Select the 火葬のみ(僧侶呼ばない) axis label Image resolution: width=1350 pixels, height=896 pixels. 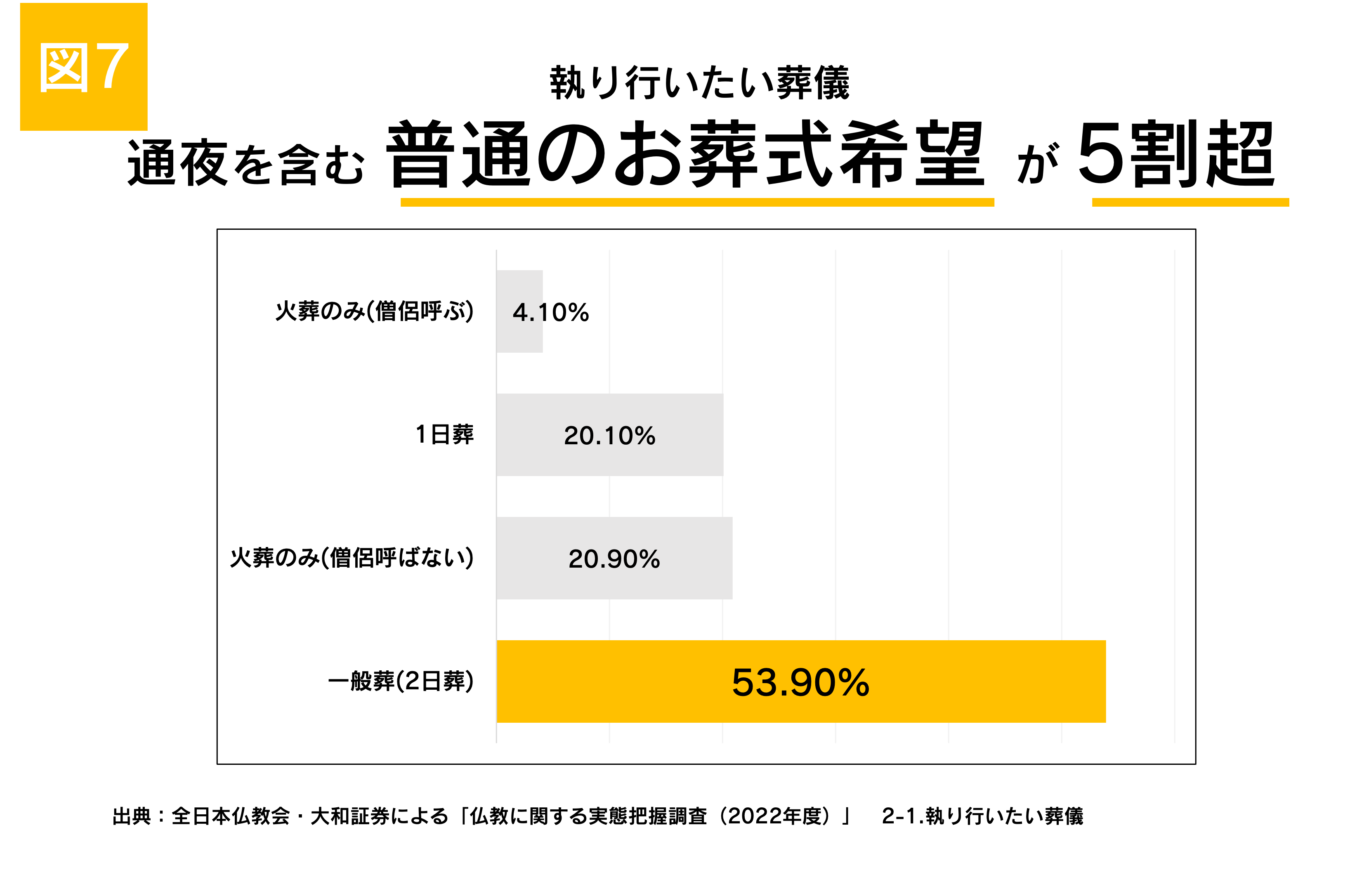coord(352,558)
